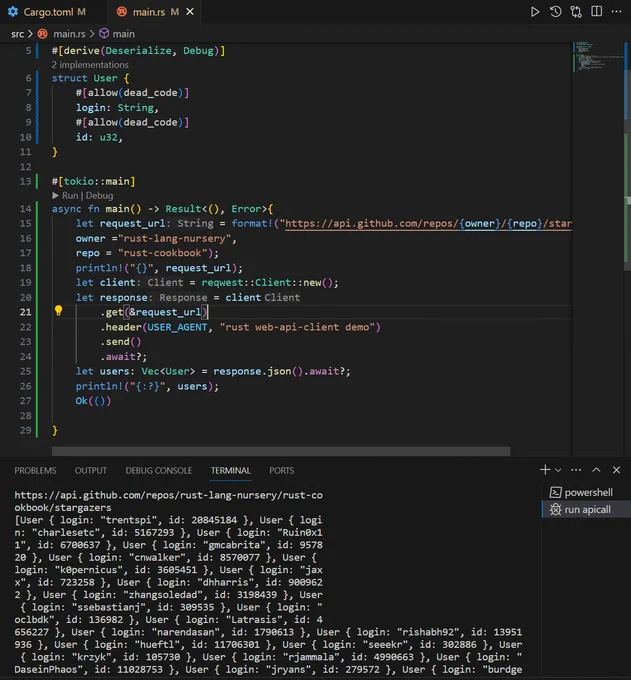Click the #[tokio::main] attribute line
Image resolution: width=631 pixels, height=680 pixels.
pyautogui.click(x=93, y=181)
